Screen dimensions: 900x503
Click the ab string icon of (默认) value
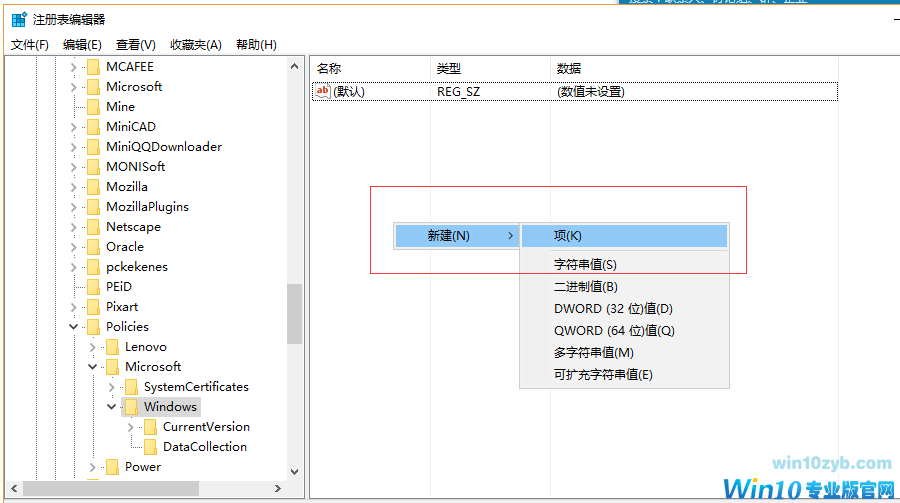[x=323, y=91]
